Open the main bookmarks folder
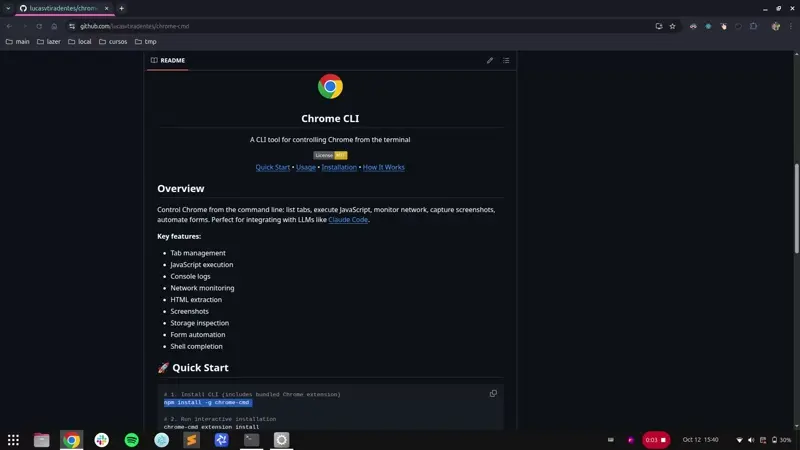Image resolution: width=800 pixels, height=450 pixels. coord(17,41)
